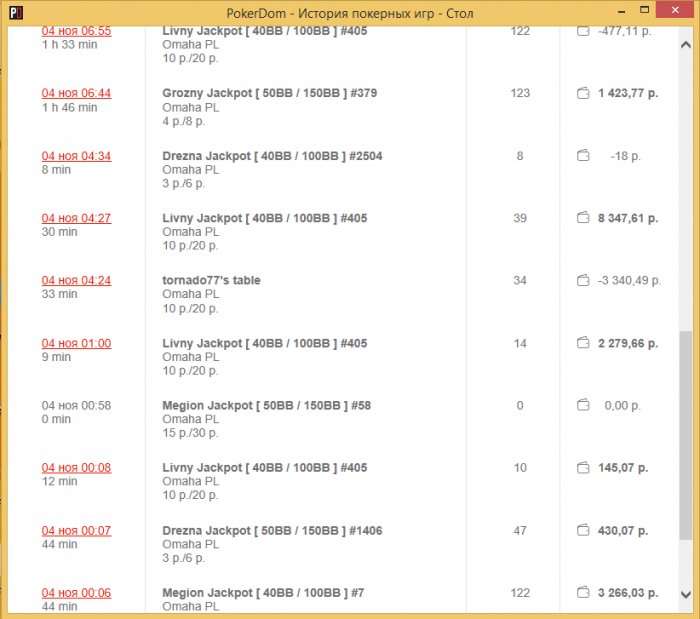Select tornado77's table entry
The height and width of the screenshot is (619, 700).
click(x=211, y=280)
